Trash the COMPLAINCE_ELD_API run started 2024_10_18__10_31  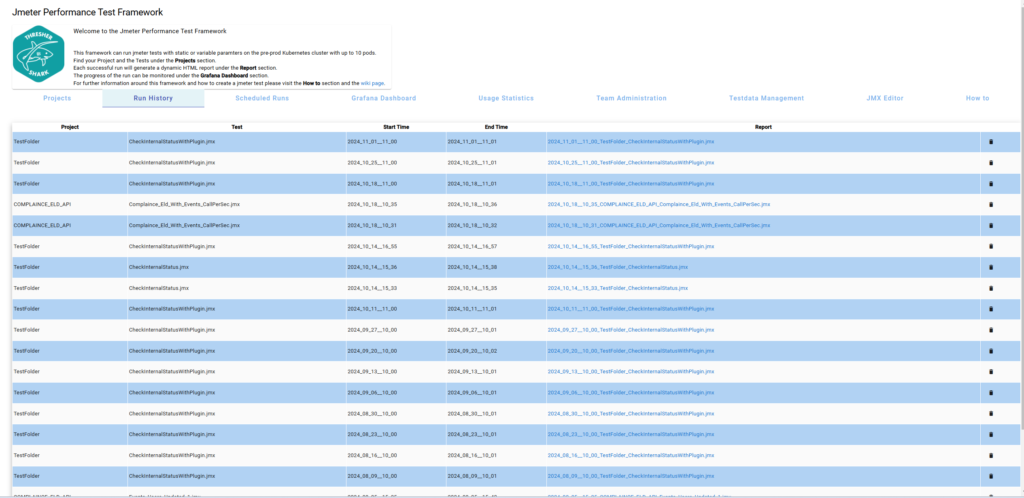(x=991, y=225)
